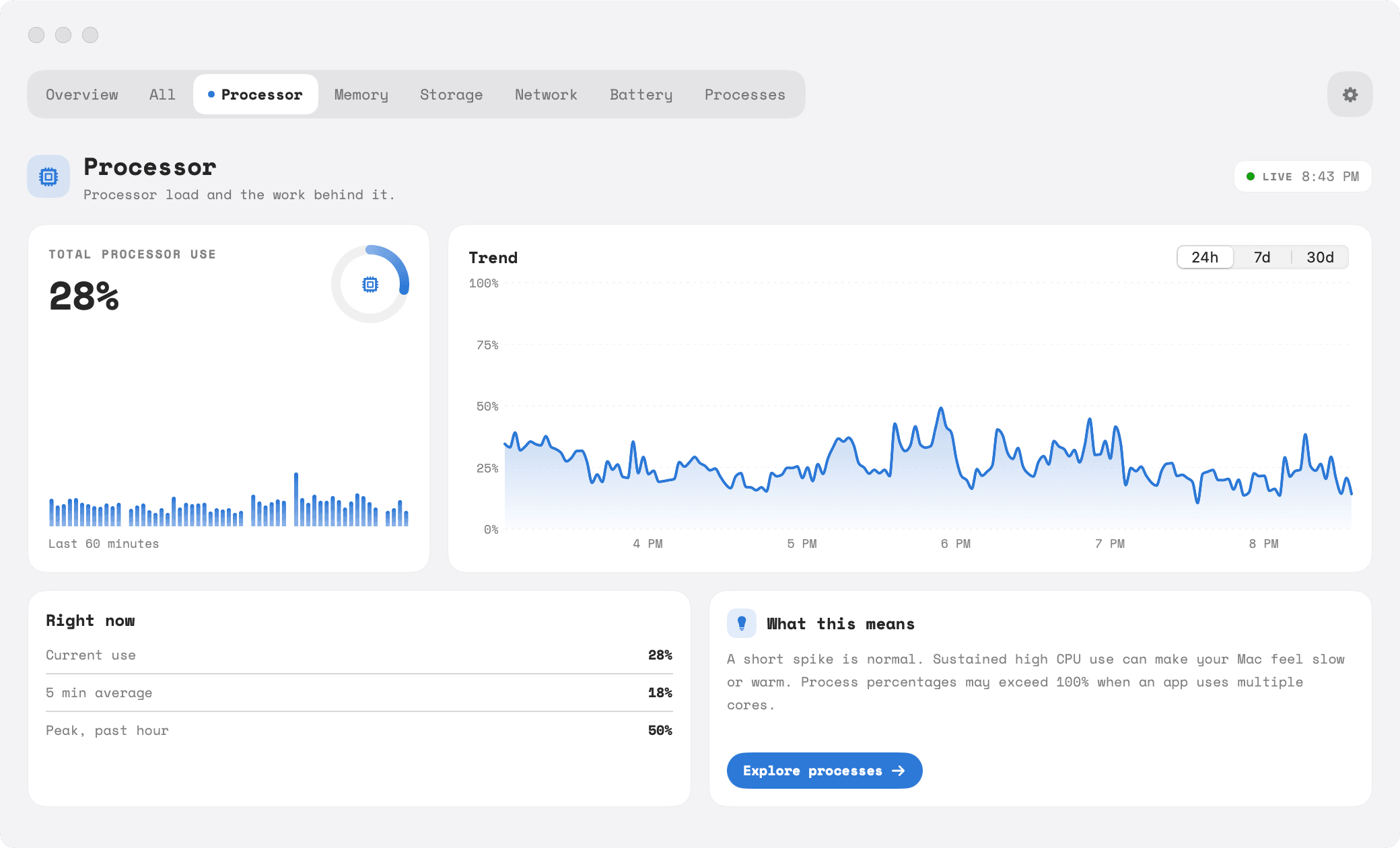
Task: Click the 18% average value
Action: [x=660, y=693]
